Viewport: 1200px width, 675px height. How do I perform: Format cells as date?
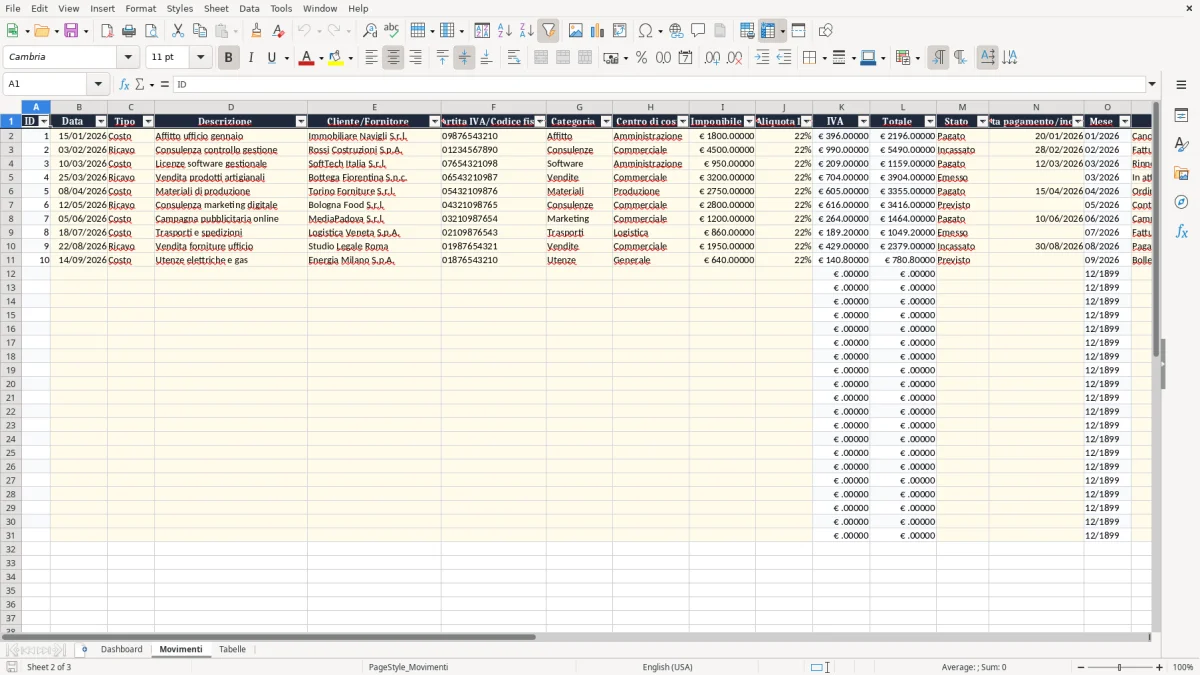[685, 58]
